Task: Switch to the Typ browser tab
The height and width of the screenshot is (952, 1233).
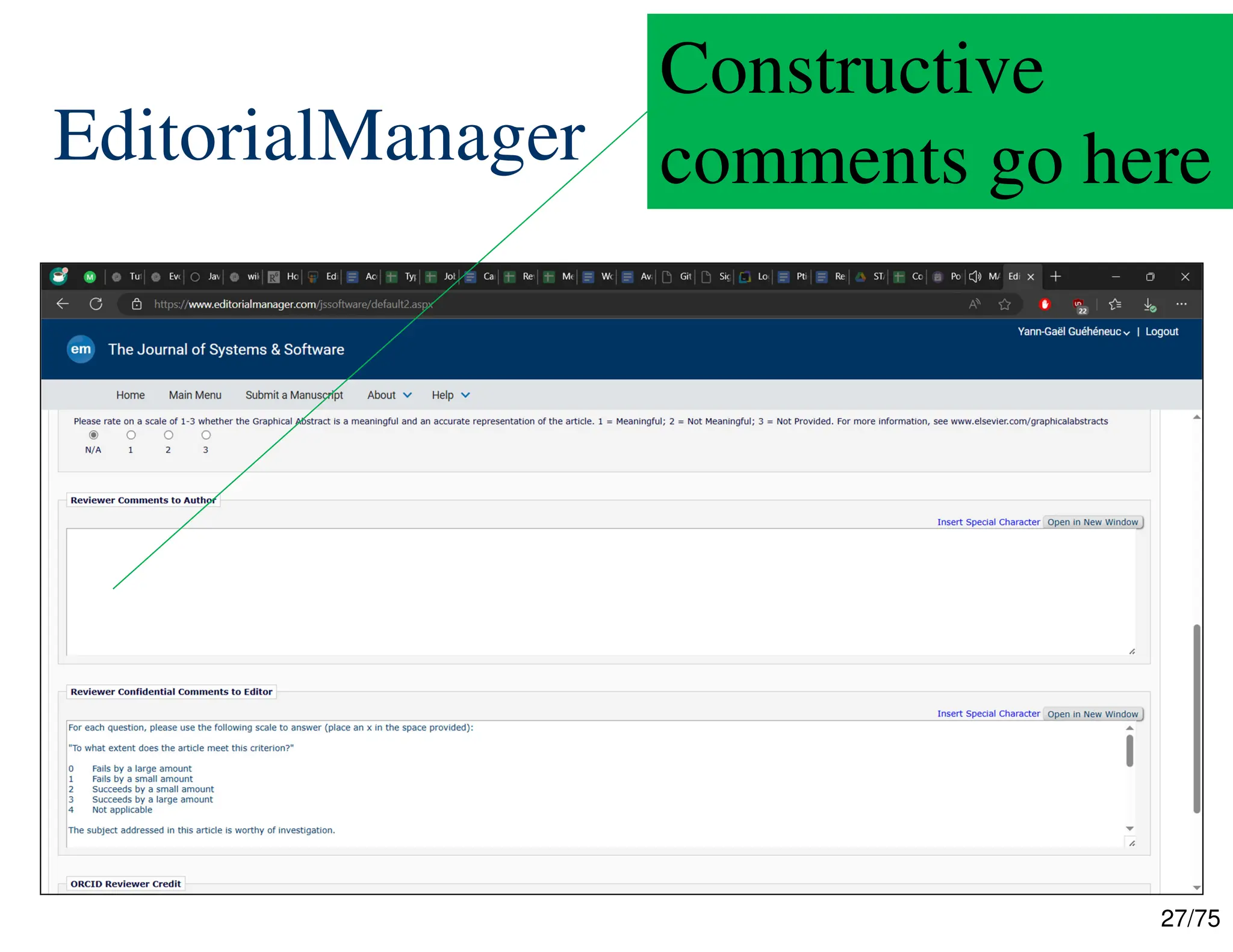Action: 402,276
